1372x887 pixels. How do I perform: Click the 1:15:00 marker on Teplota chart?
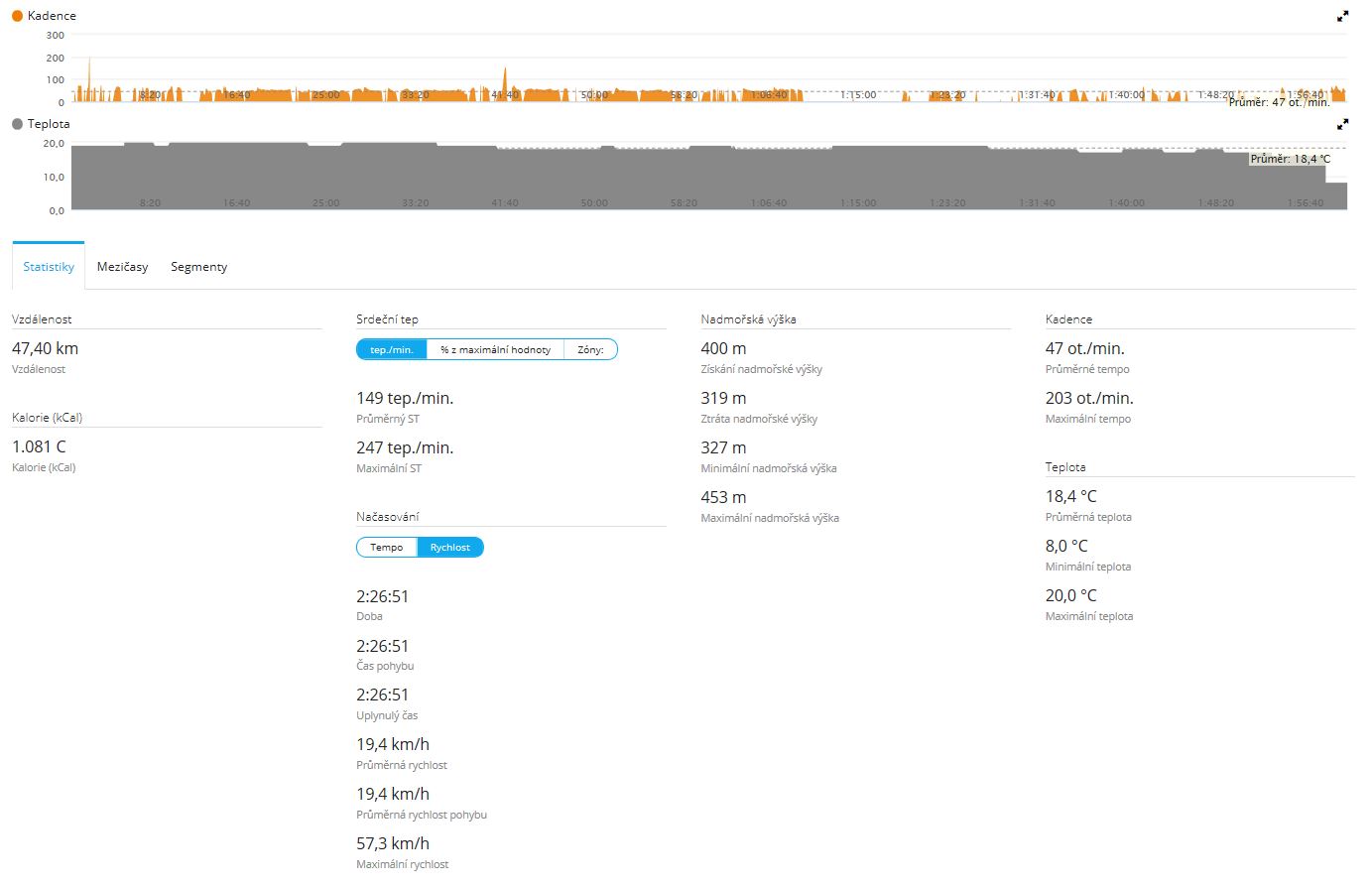tap(858, 202)
